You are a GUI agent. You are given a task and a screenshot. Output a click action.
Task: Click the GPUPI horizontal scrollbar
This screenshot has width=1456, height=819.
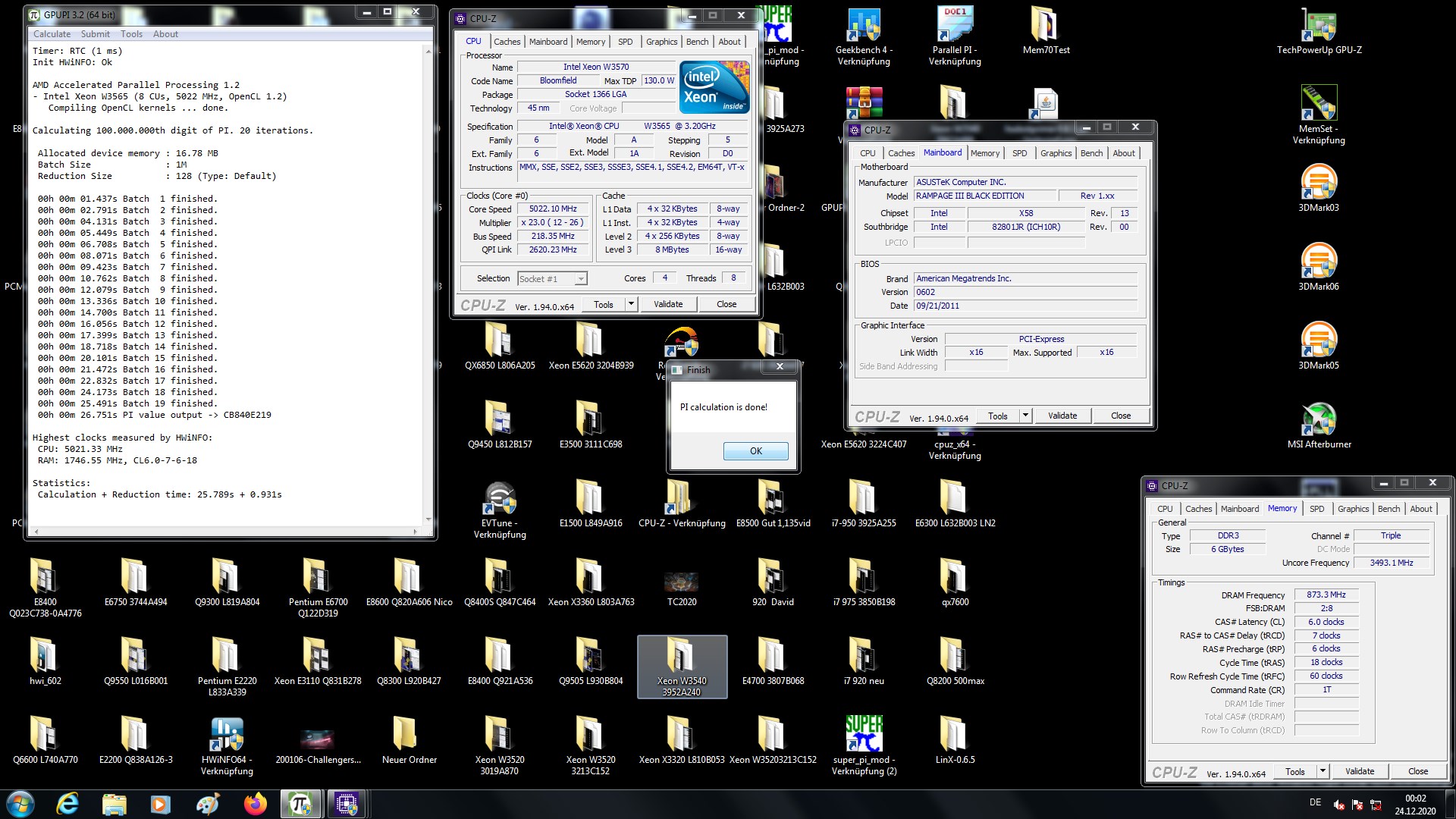226,532
